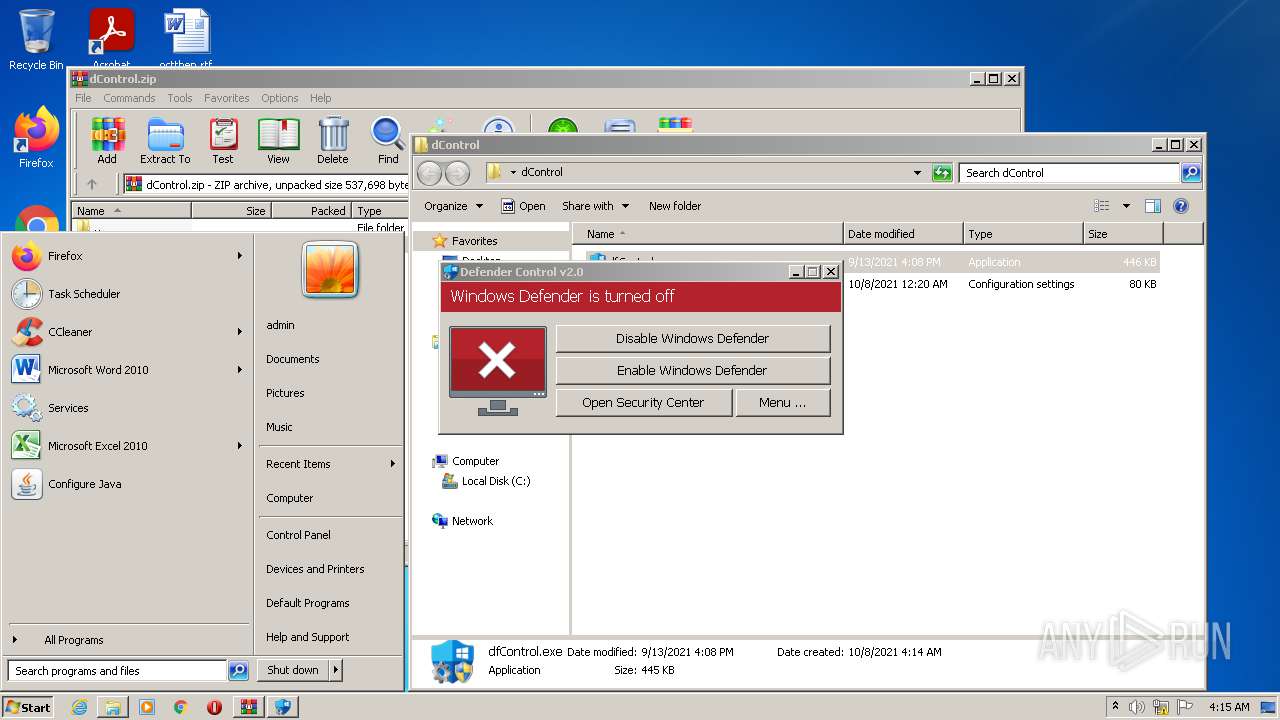Click the volume speaker icon in system tray

[x=1137, y=707]
